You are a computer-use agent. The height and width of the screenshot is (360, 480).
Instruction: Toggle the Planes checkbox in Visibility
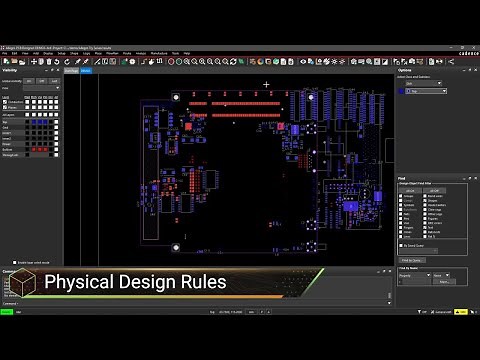pos(5,107)
